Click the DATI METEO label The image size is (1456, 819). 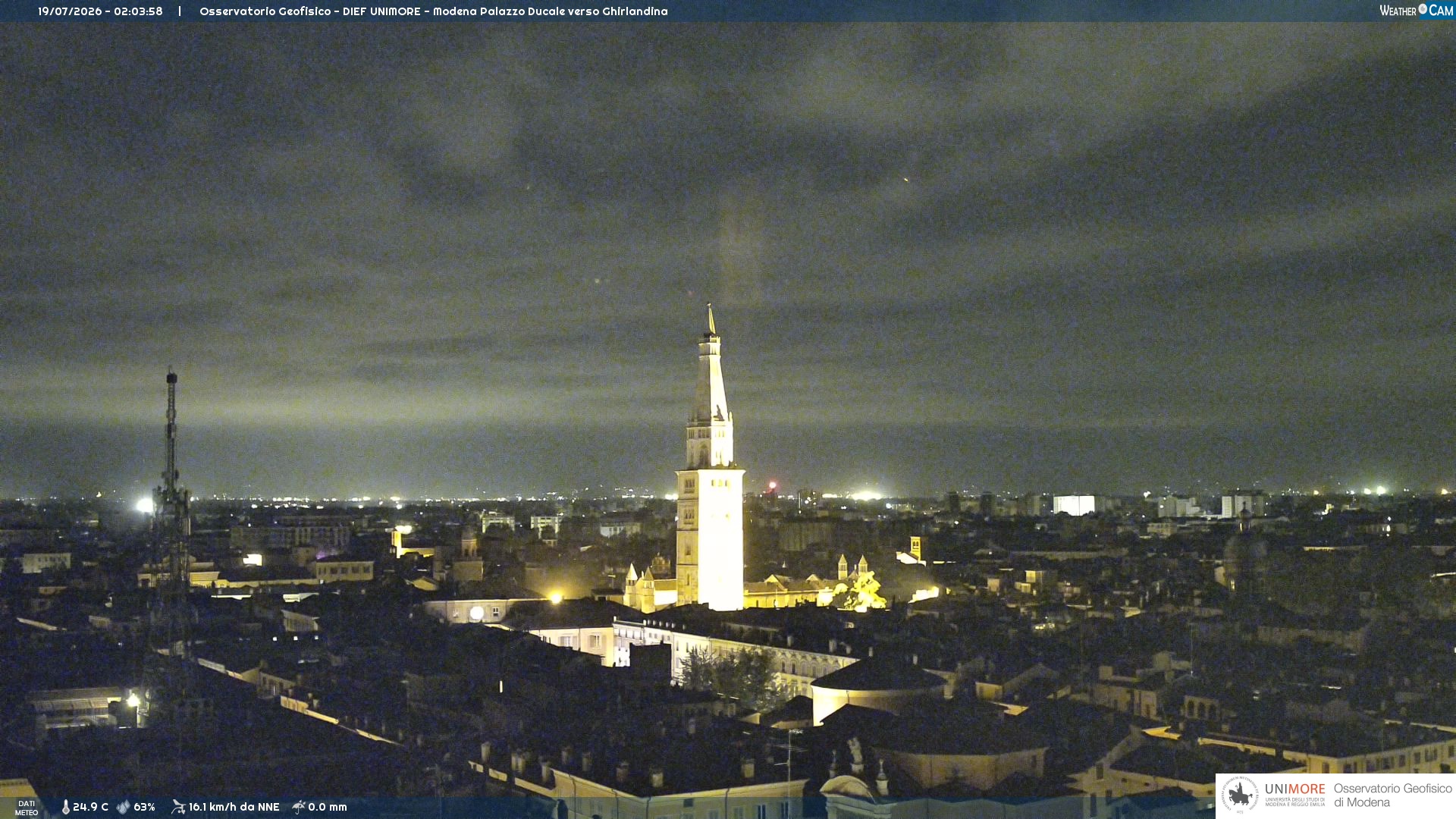coord(27,808)
